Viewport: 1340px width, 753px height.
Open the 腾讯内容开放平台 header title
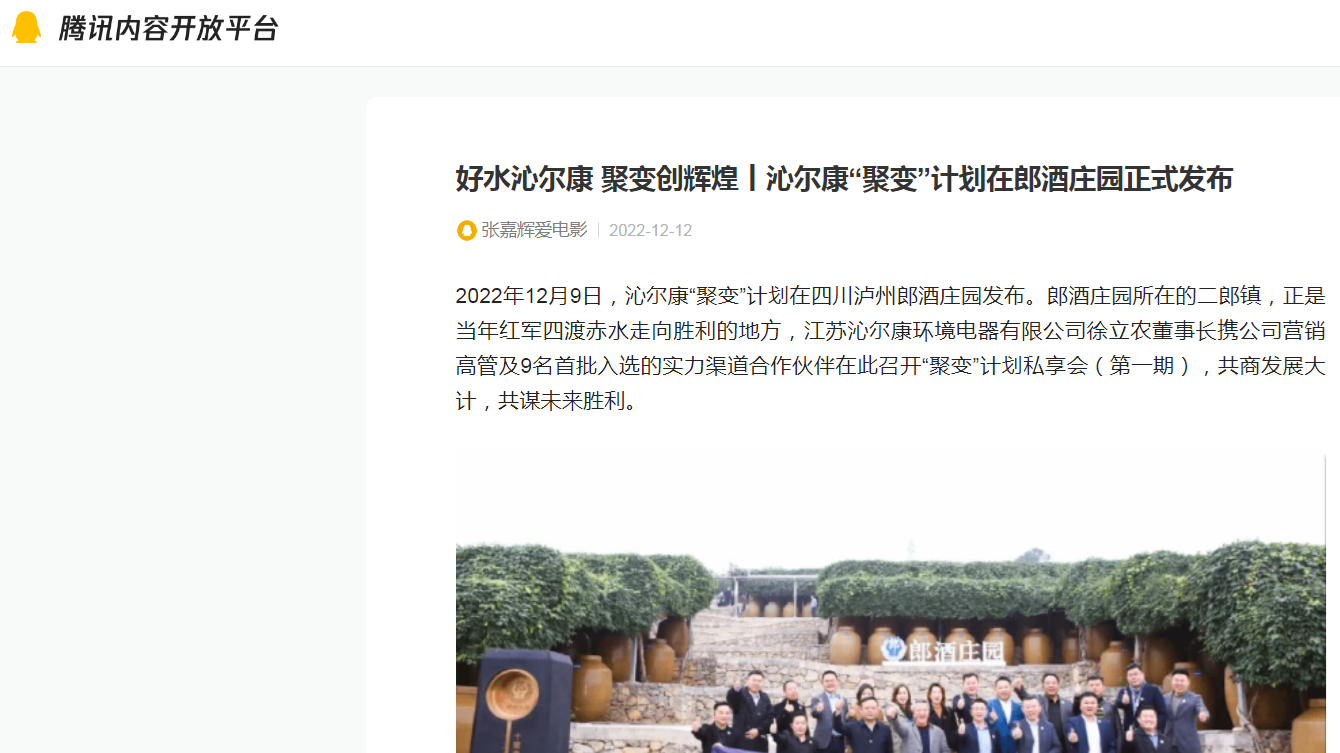pyautogui.click(x=167, y=28)
